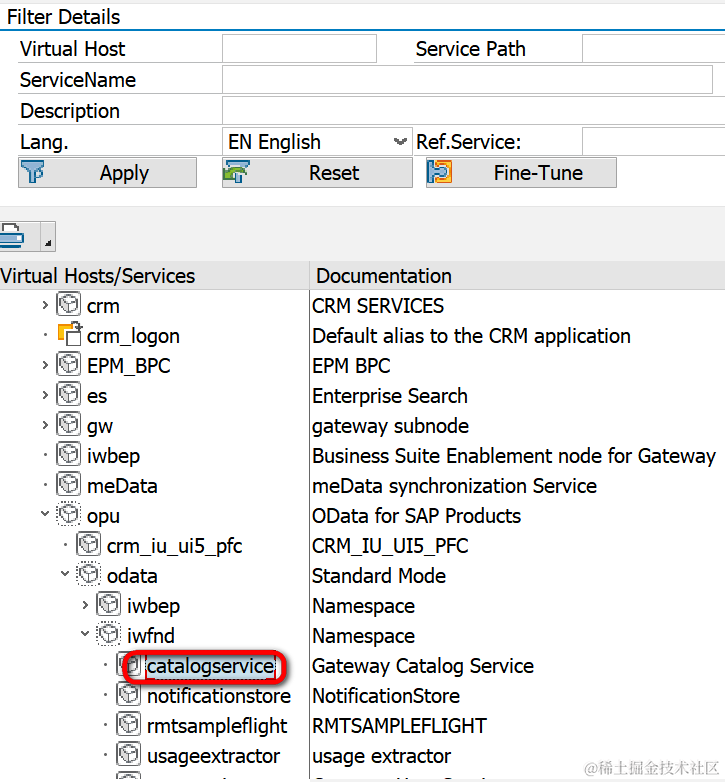Collapse the iwfnd namespace node
This screenshot has width=725, height=782.
point(85,634)
